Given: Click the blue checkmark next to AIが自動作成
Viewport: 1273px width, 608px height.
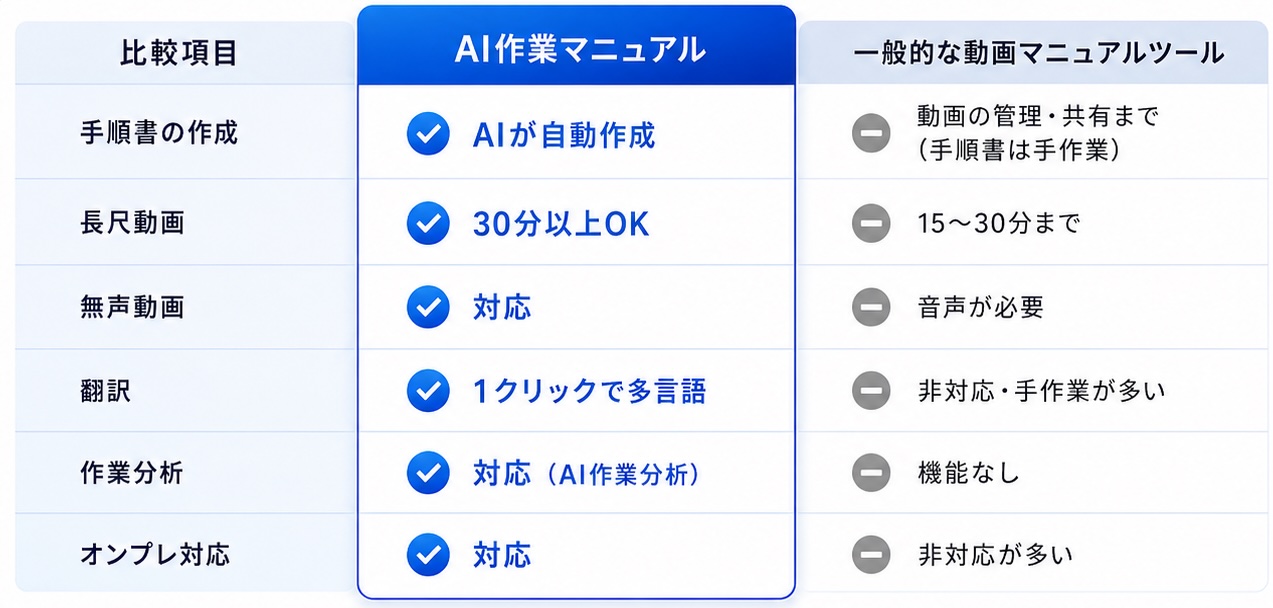Looking at the screenshot, I should (x=428, y=134).
